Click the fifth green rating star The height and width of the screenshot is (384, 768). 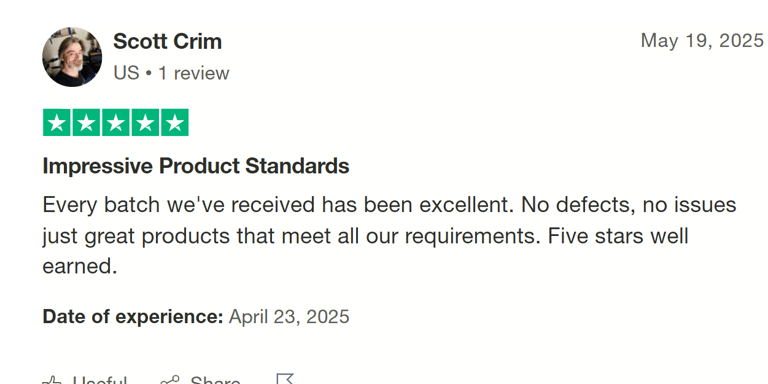tap(174, 122)
